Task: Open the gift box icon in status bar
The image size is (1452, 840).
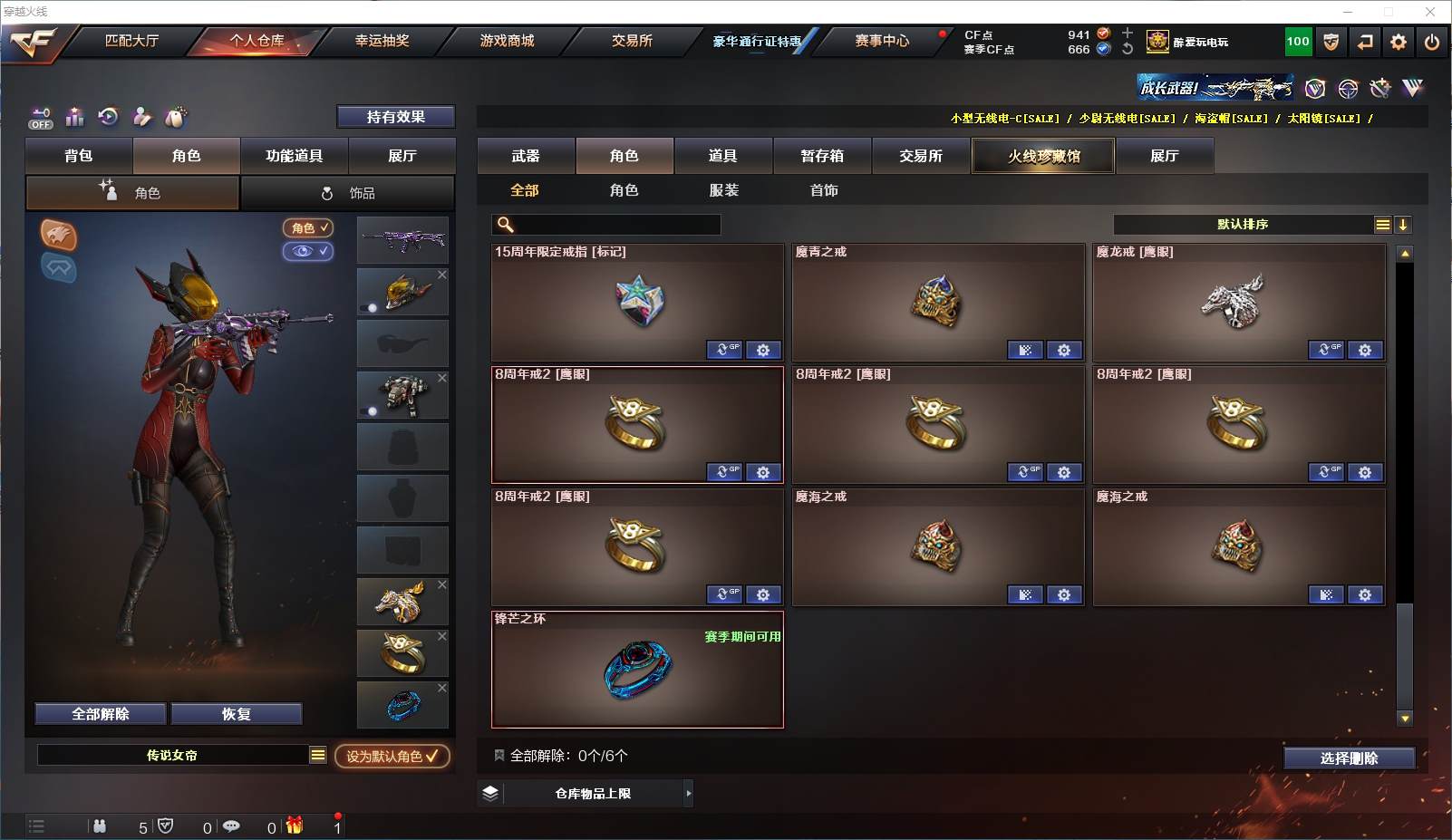Action: coord(295,826)
